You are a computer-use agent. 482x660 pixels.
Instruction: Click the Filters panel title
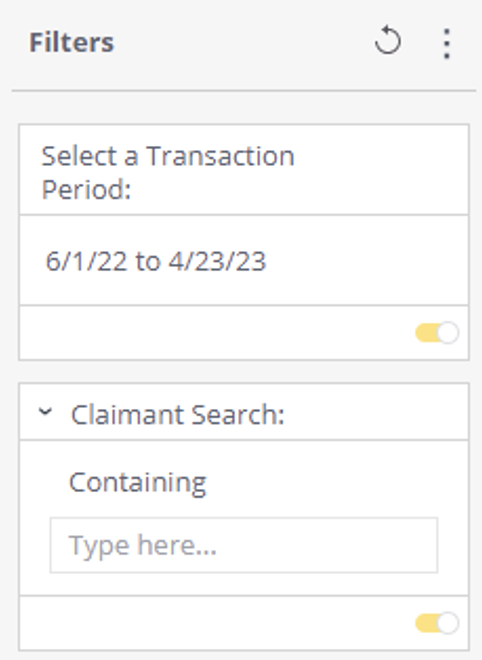click(x=71, y=43)
